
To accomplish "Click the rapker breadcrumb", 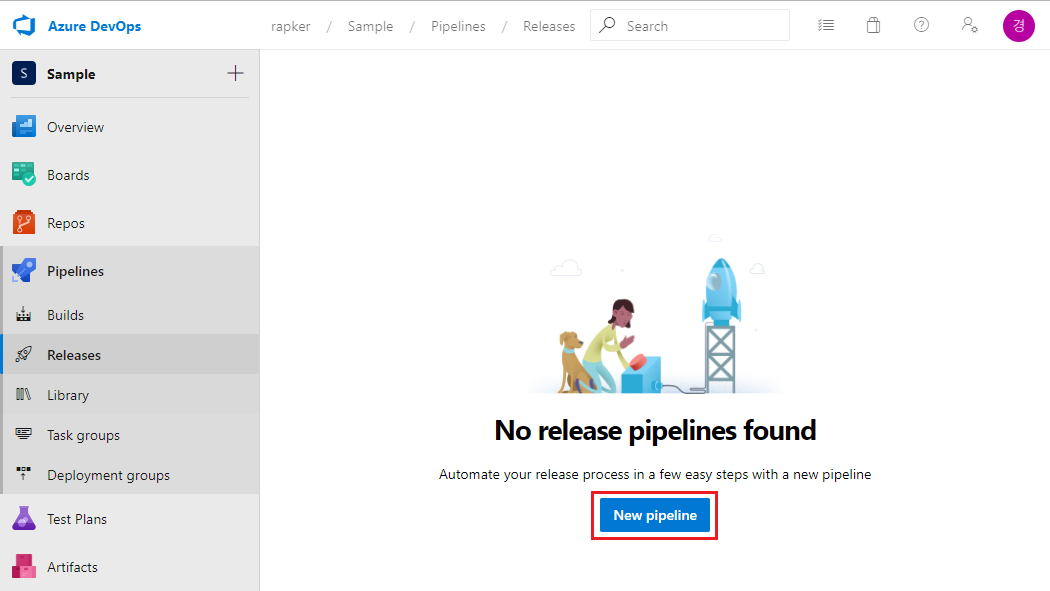I will tap(291, 26).
